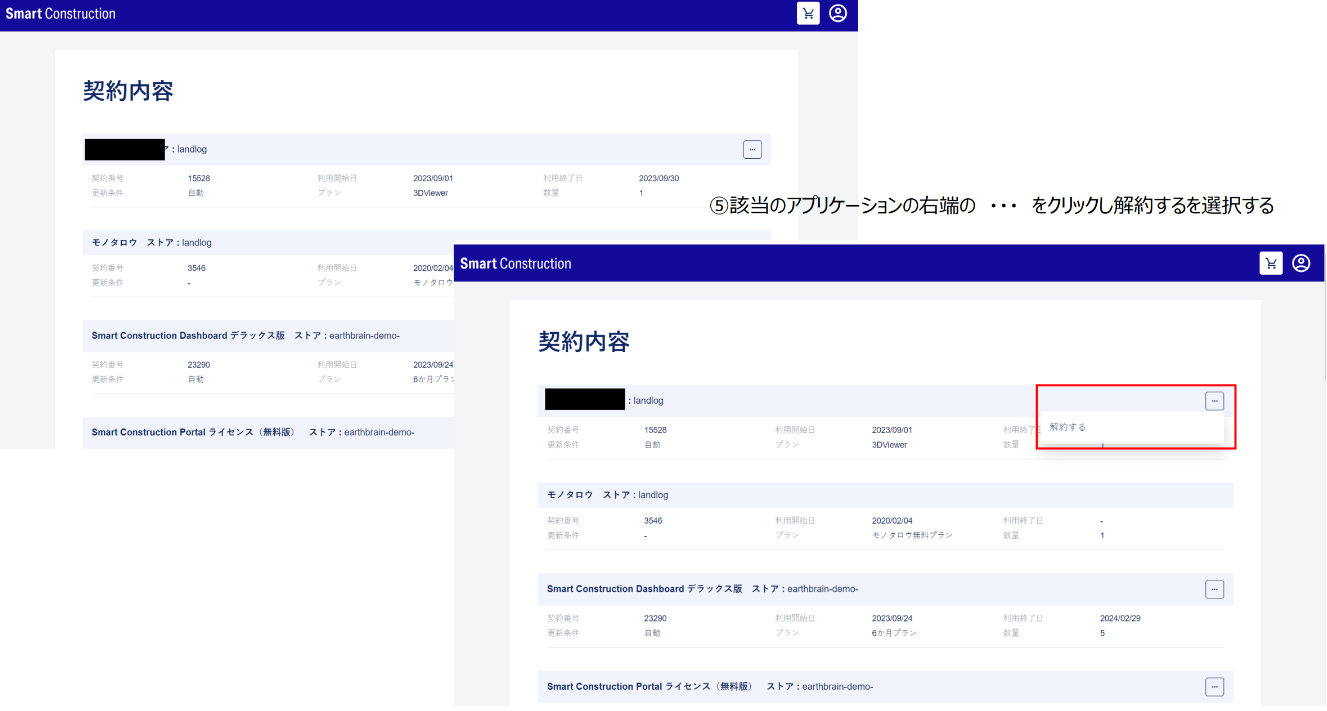This screenshot has width=1327, height=711.
Task: Click contract number 3546 in the front window
Action: tap(653, 521)
